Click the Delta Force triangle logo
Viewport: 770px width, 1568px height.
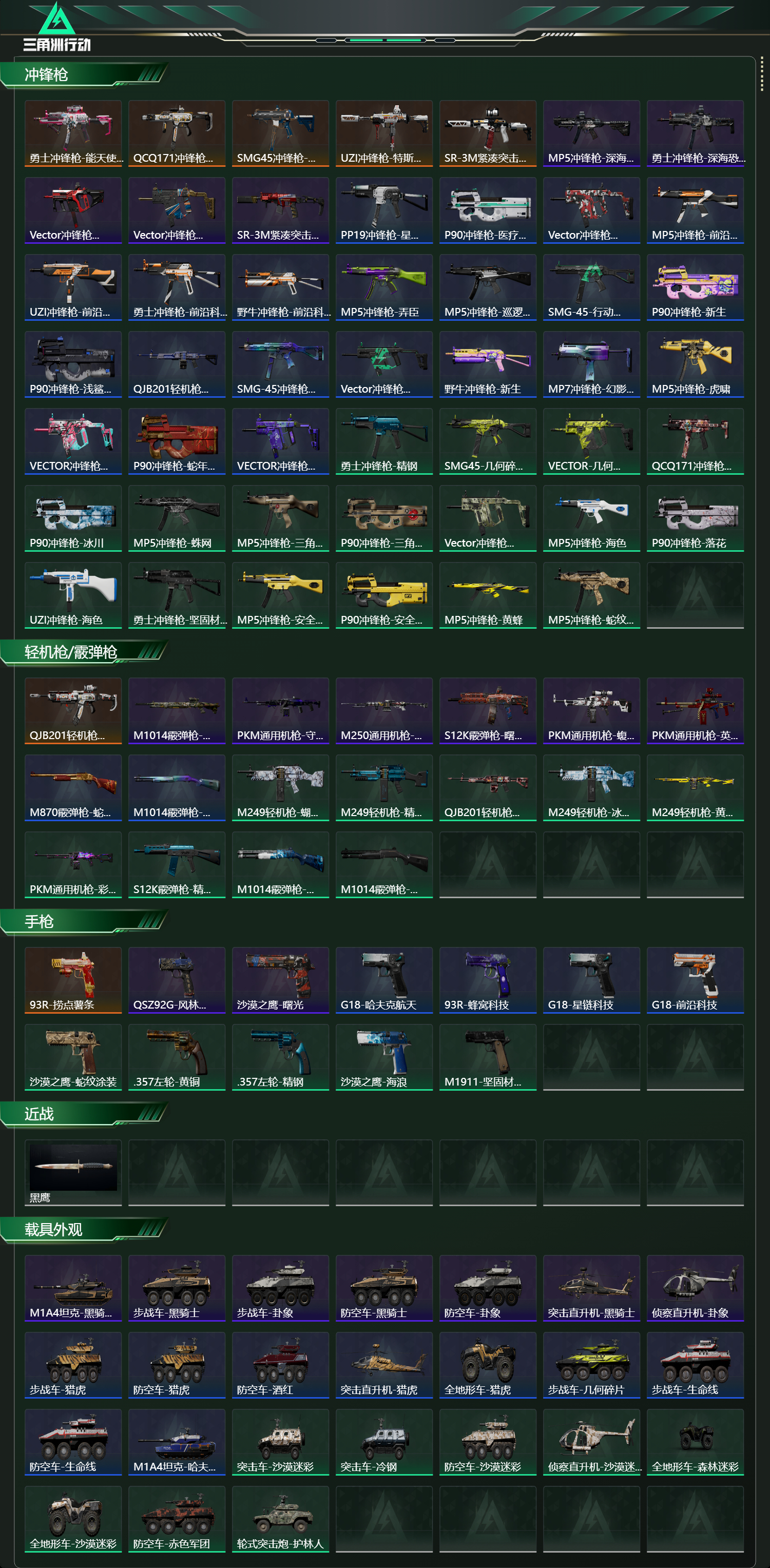pos(56,18)
